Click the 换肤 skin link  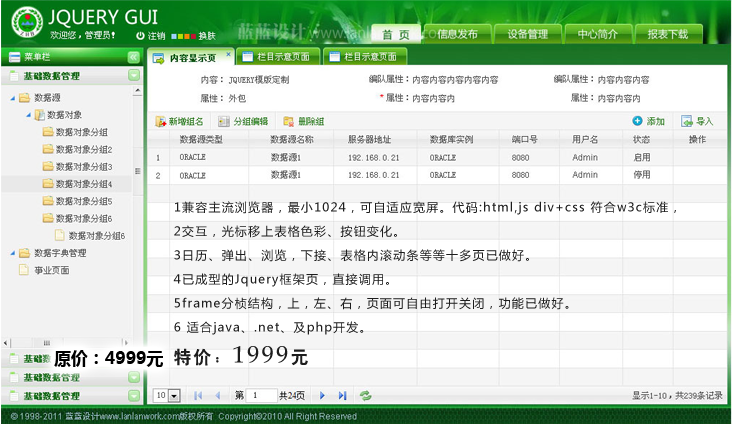pyautogui.click(x=206, y=36)
